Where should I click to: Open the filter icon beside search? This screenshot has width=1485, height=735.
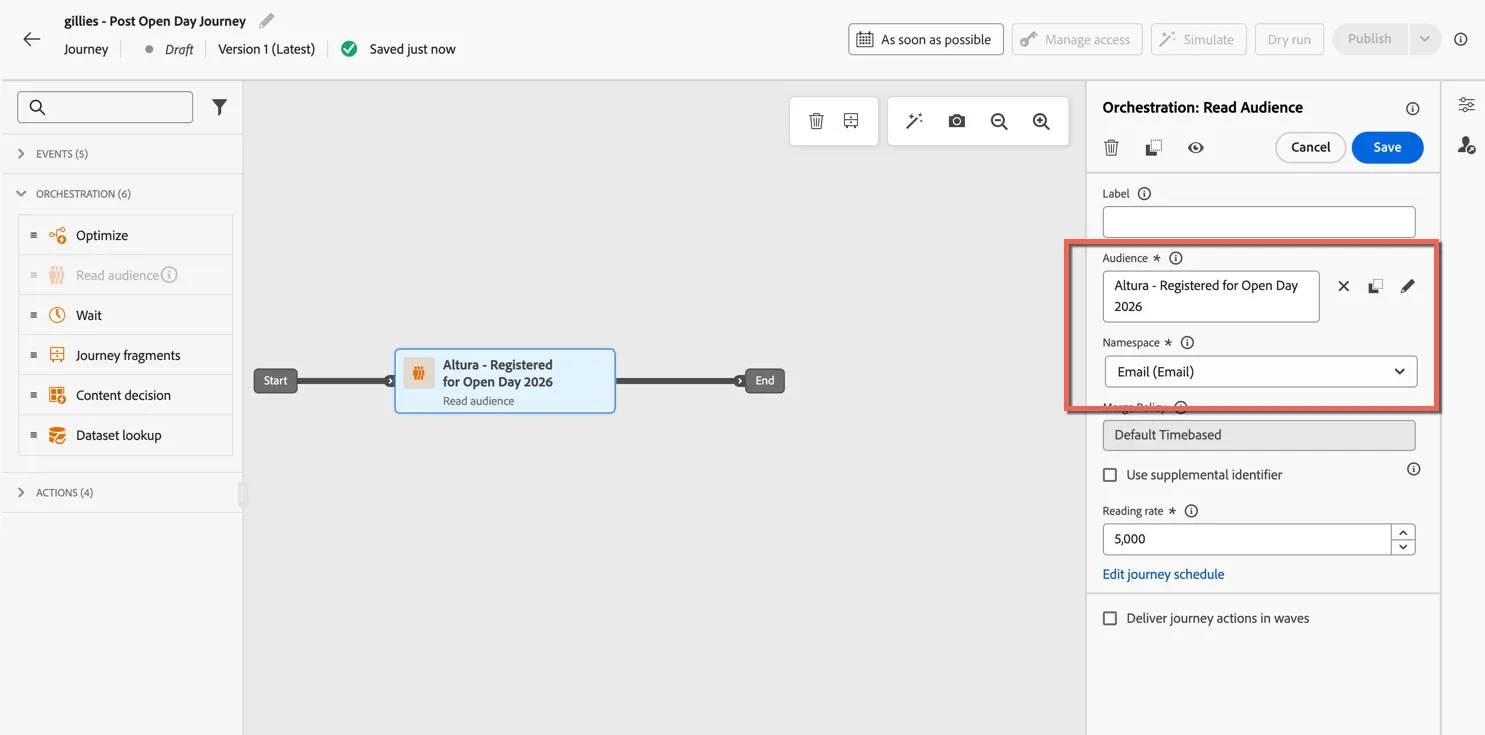219,107
